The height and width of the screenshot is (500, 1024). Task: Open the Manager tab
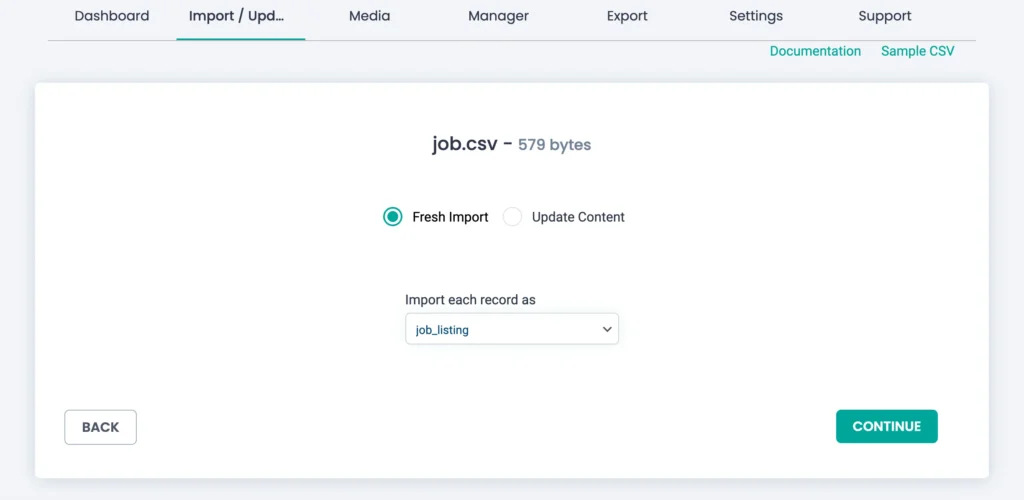click(x=498, y=16)
